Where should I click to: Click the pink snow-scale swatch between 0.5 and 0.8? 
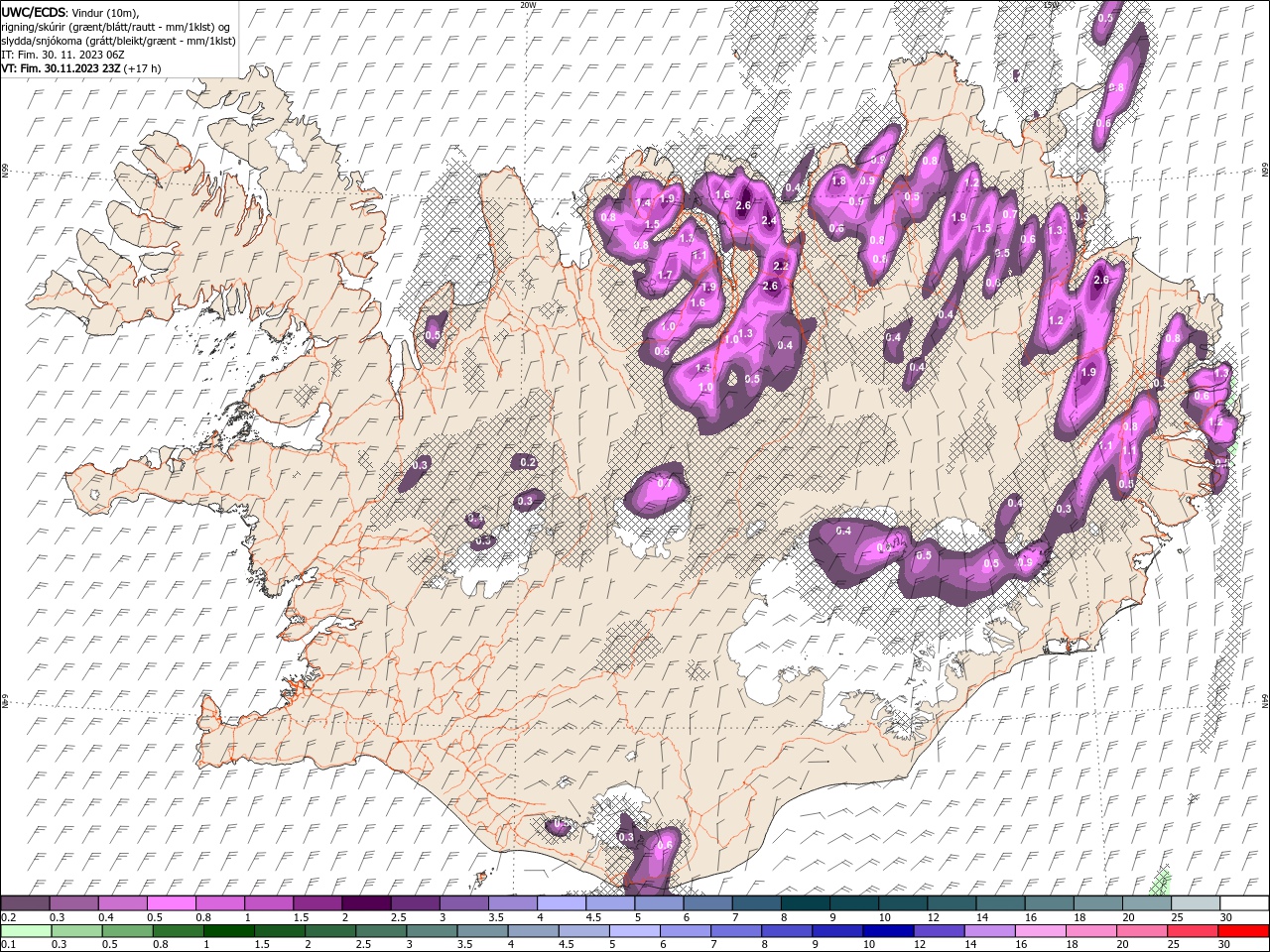point(171,903)
